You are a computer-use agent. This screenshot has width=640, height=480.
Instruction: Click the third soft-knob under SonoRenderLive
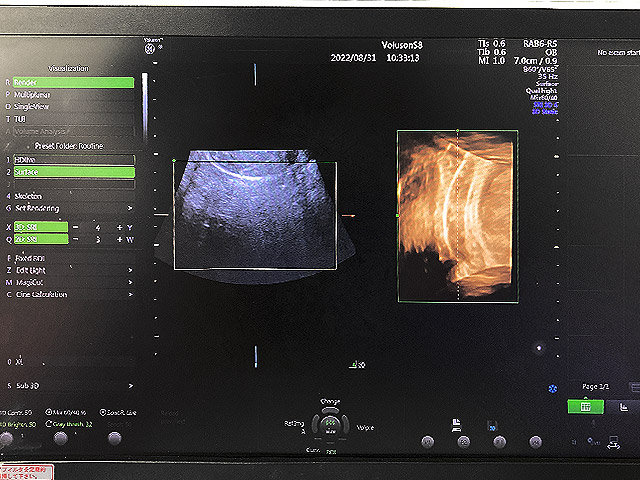coord(115,438)
